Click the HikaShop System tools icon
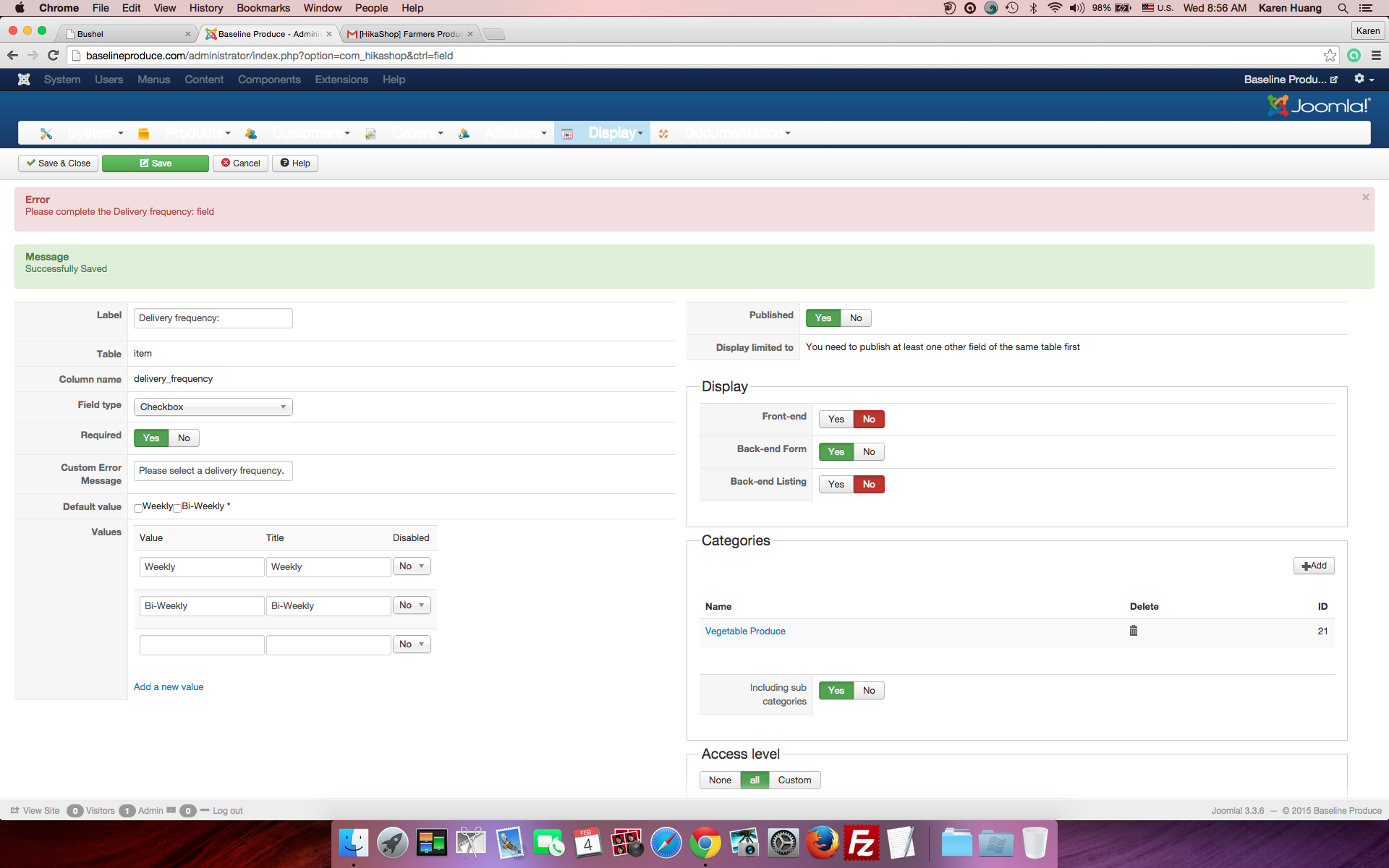The width and height of the screenshot is (1389, 868). [x=46, y=134]
